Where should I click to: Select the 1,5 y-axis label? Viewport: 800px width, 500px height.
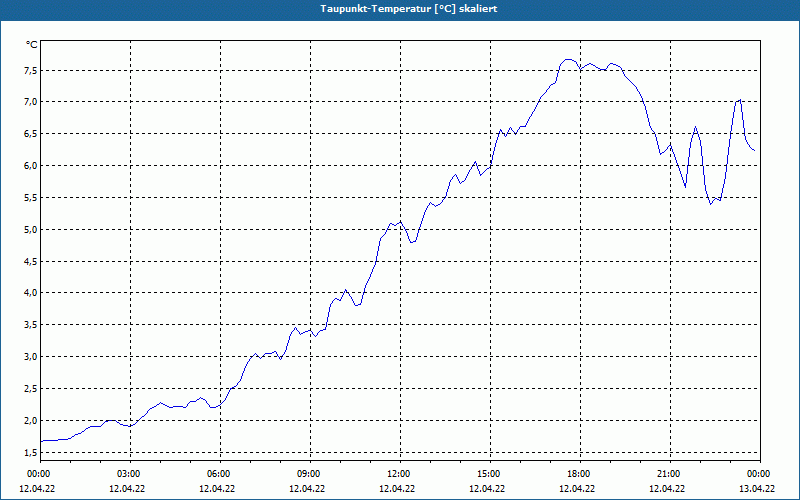(31, 453)
